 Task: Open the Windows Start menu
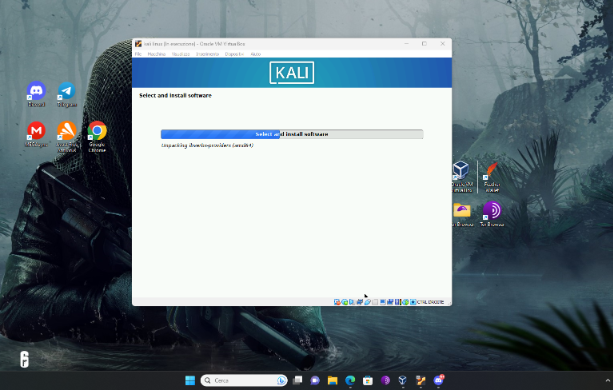(x=190, y=380)
